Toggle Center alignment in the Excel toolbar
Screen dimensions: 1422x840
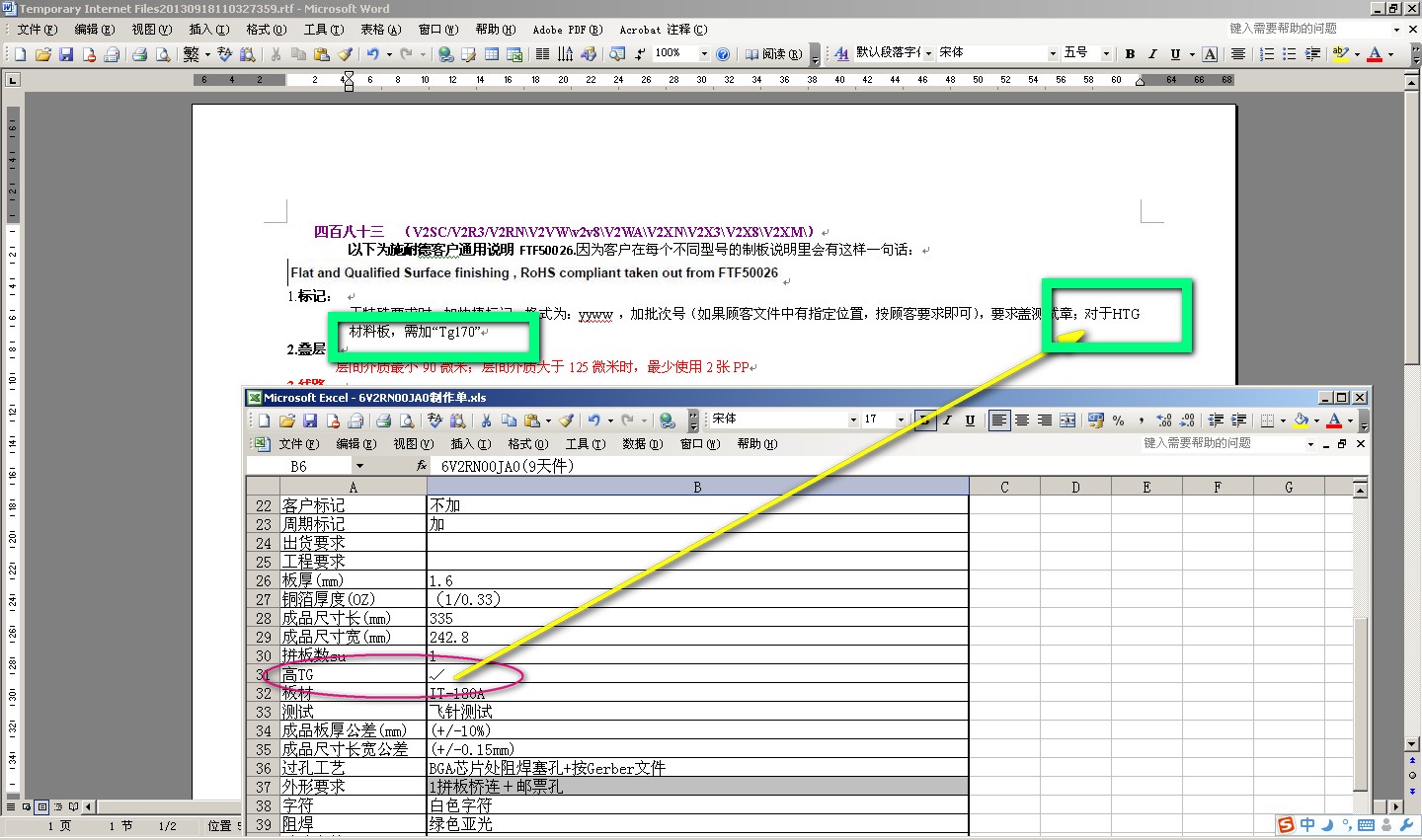click(1022, 420)
